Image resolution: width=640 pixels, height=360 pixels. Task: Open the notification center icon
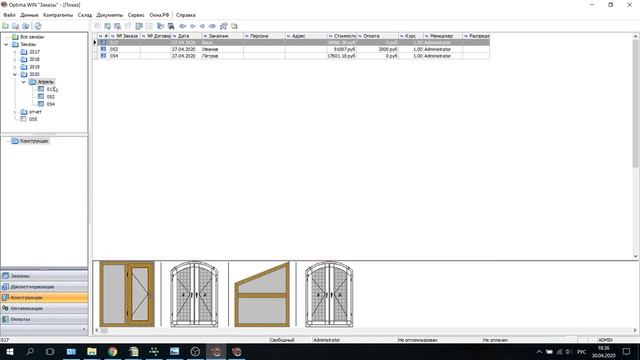pyautogui.click(x=627, y=351)
